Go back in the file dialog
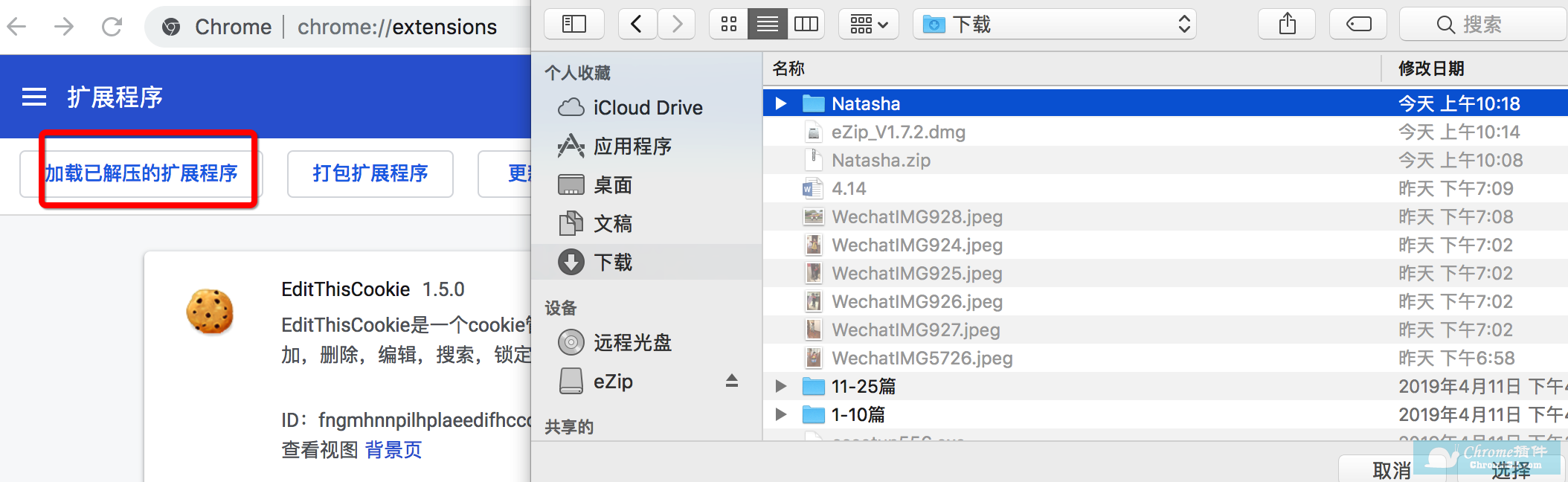The height and width of the screenshot is (482, 1568). 637,25
